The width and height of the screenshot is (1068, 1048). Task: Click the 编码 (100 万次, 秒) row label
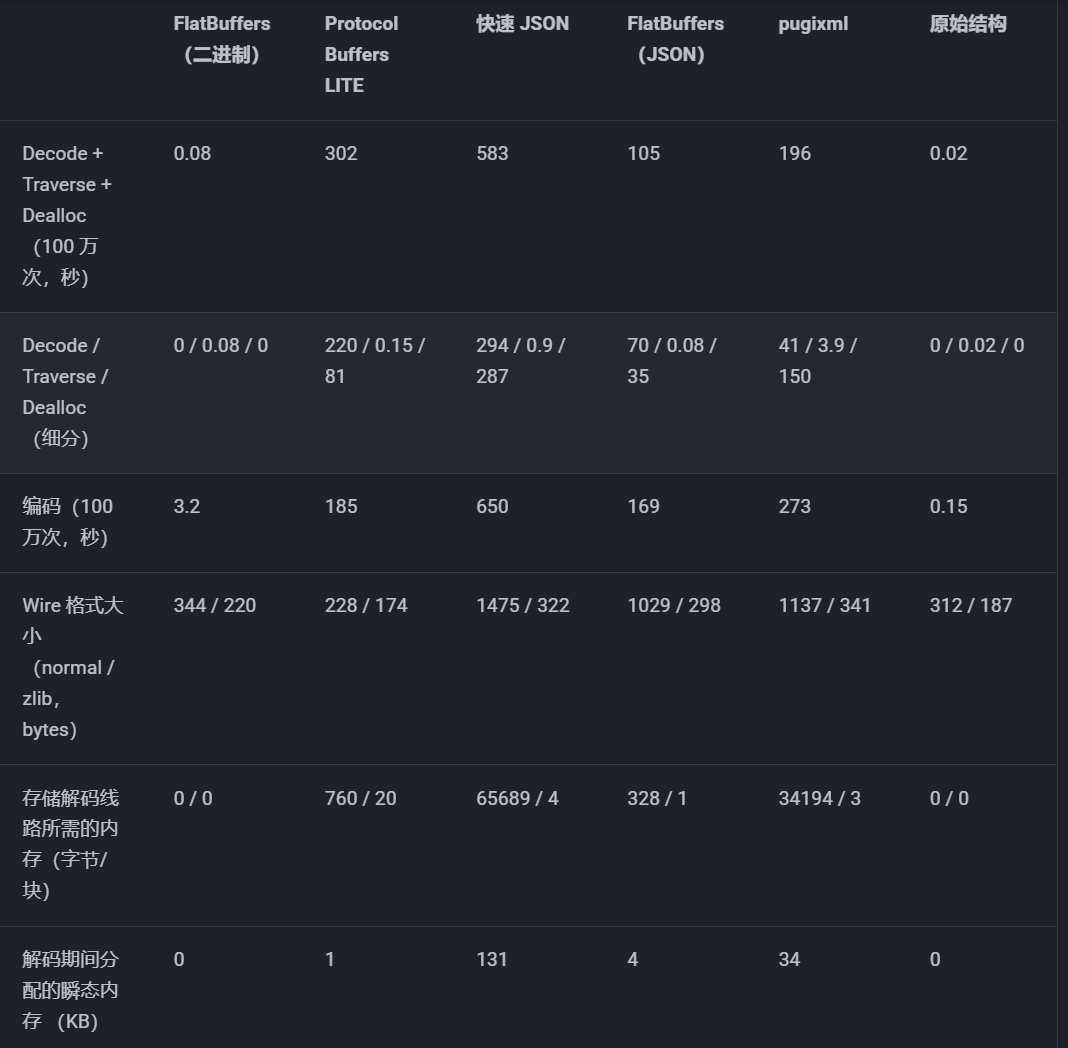tap(67, 521)
